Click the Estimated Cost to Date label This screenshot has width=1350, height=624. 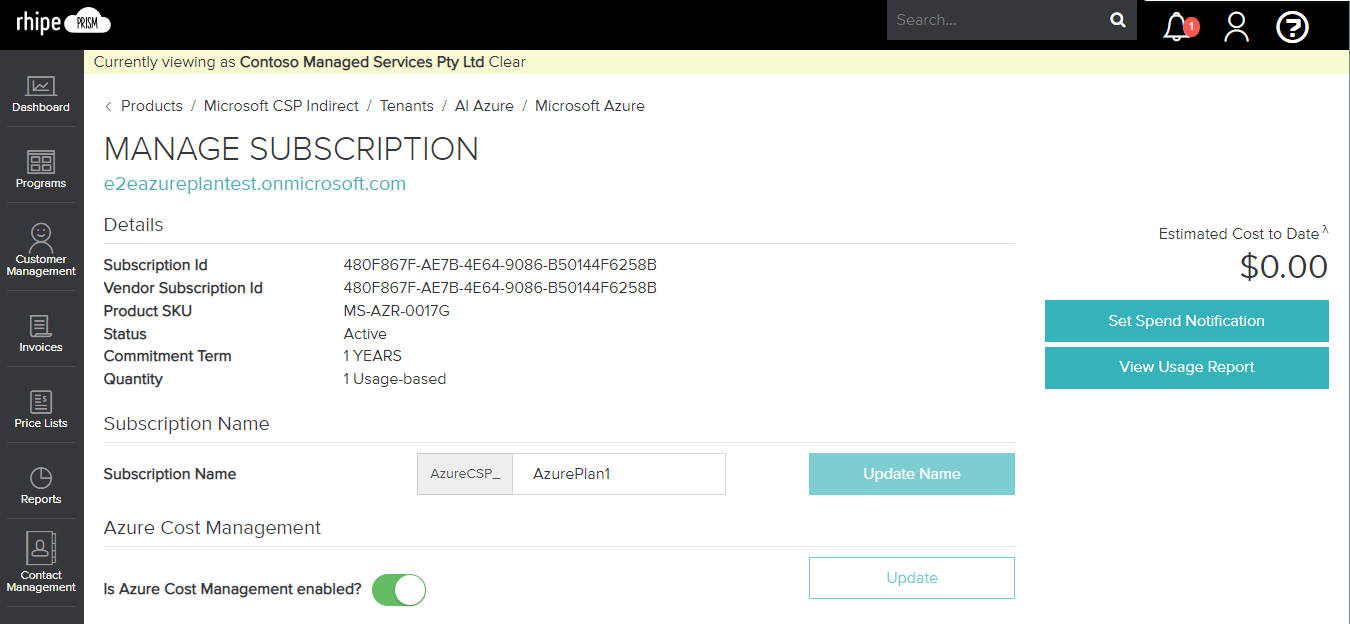[1239, 234]
